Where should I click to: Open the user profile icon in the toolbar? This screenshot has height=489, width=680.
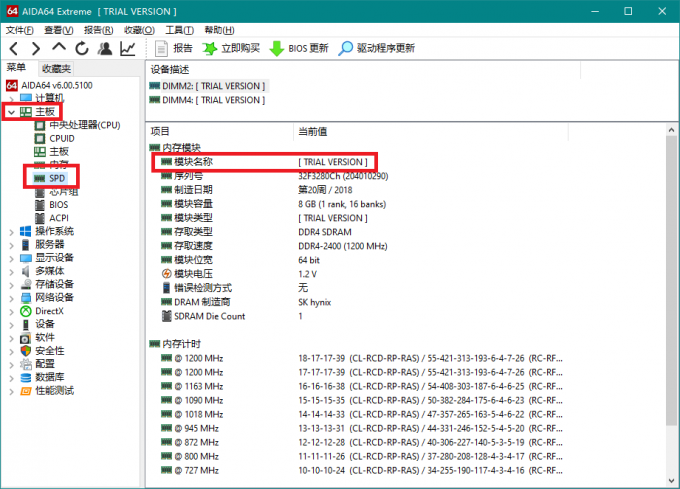coord(105,48)
